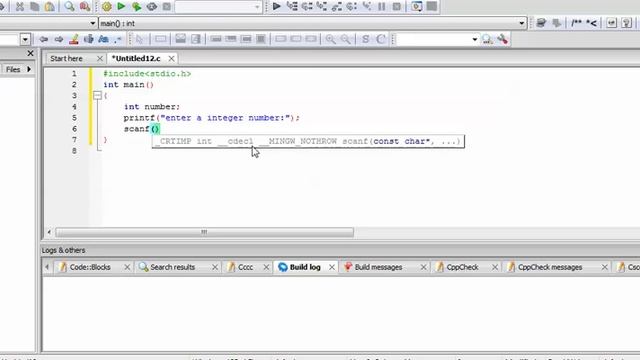Image resolution: width=640 pixels, height=360 pixels.
Task: Open the CppCheck messages tab
Action: tap(550, 267)
